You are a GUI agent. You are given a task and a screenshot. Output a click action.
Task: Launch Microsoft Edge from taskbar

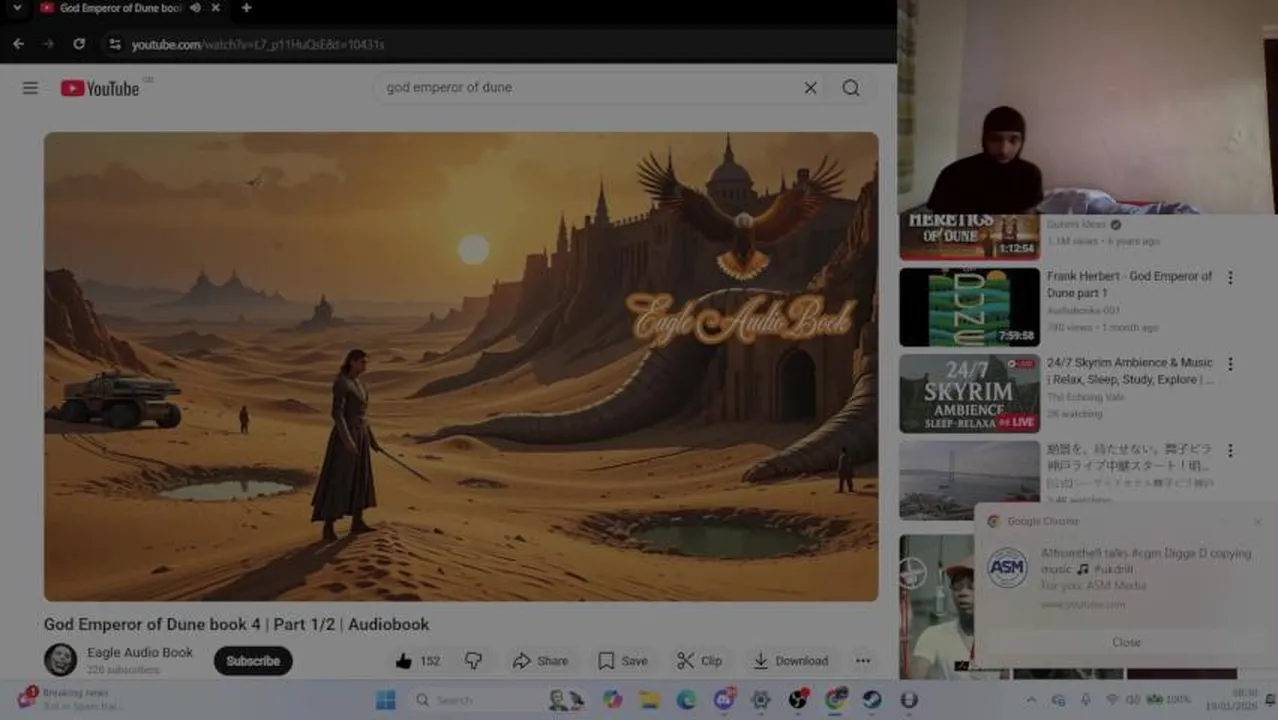pyautogui.click(x=687, y=700)
